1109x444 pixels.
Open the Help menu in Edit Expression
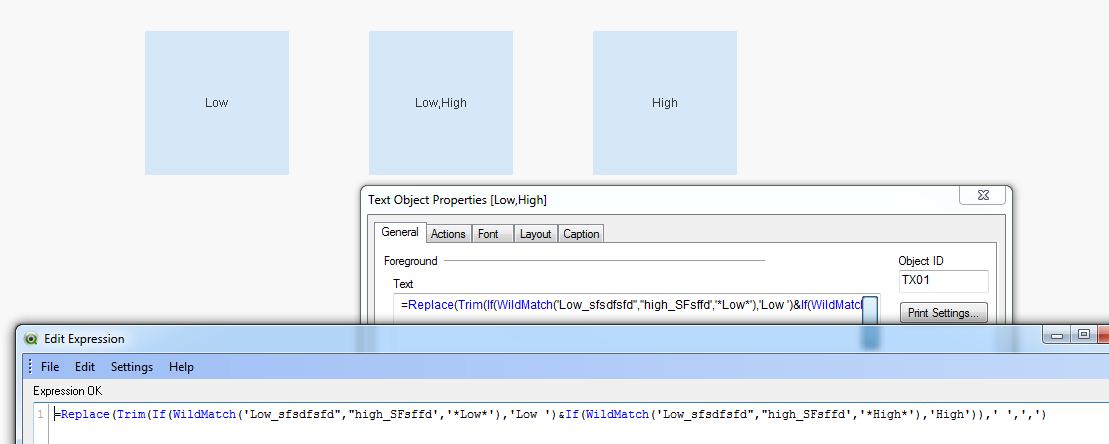coord(181,367)
